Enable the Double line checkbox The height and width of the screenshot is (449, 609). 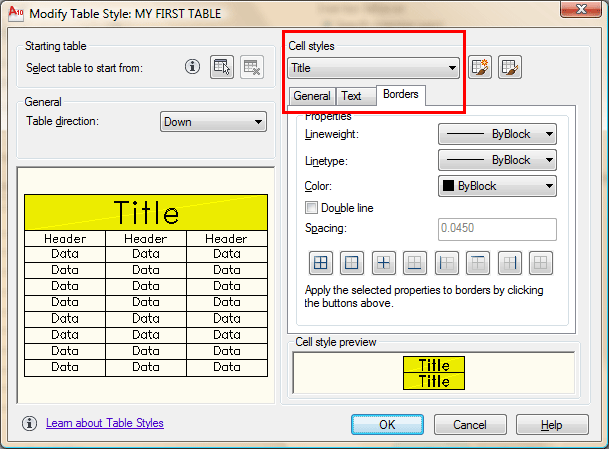pos(311,208)
